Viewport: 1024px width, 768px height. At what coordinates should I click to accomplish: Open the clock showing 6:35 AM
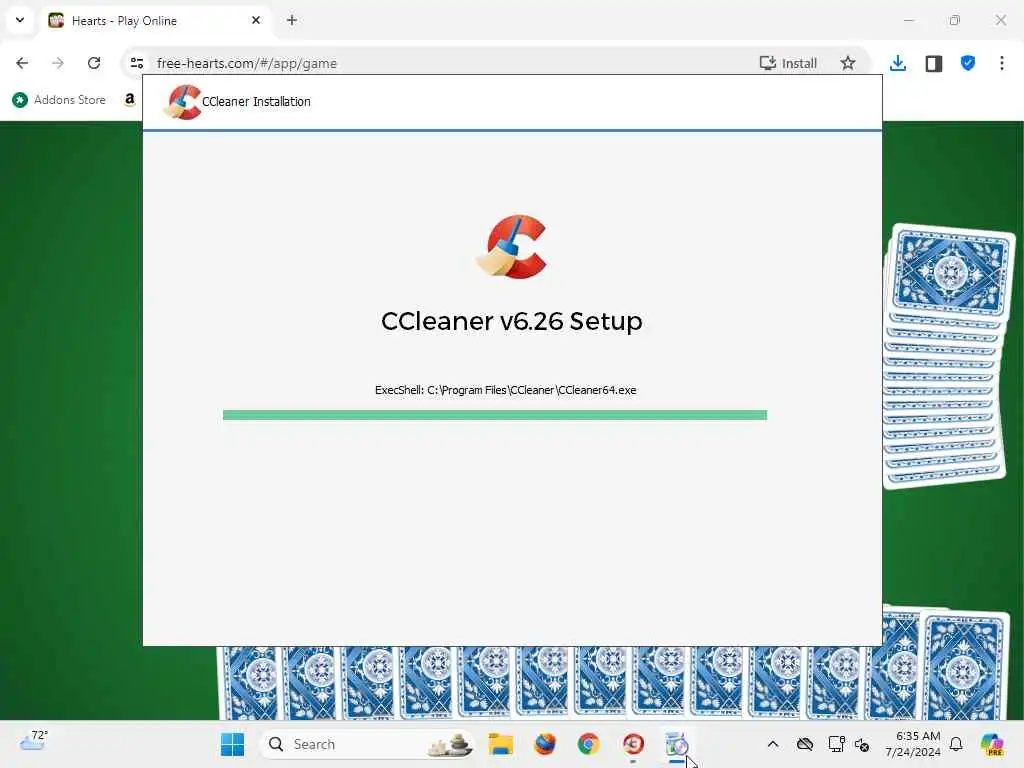[912, 744]
